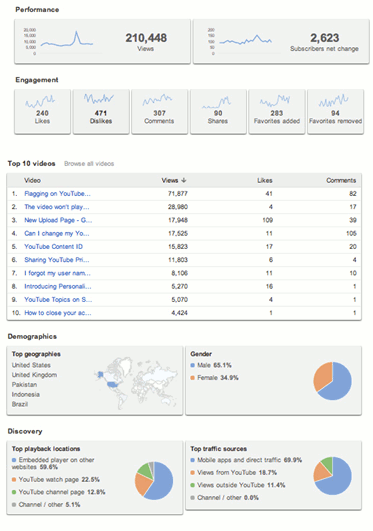Click Mobile apps and direct traffic entry

coord(246,460)
